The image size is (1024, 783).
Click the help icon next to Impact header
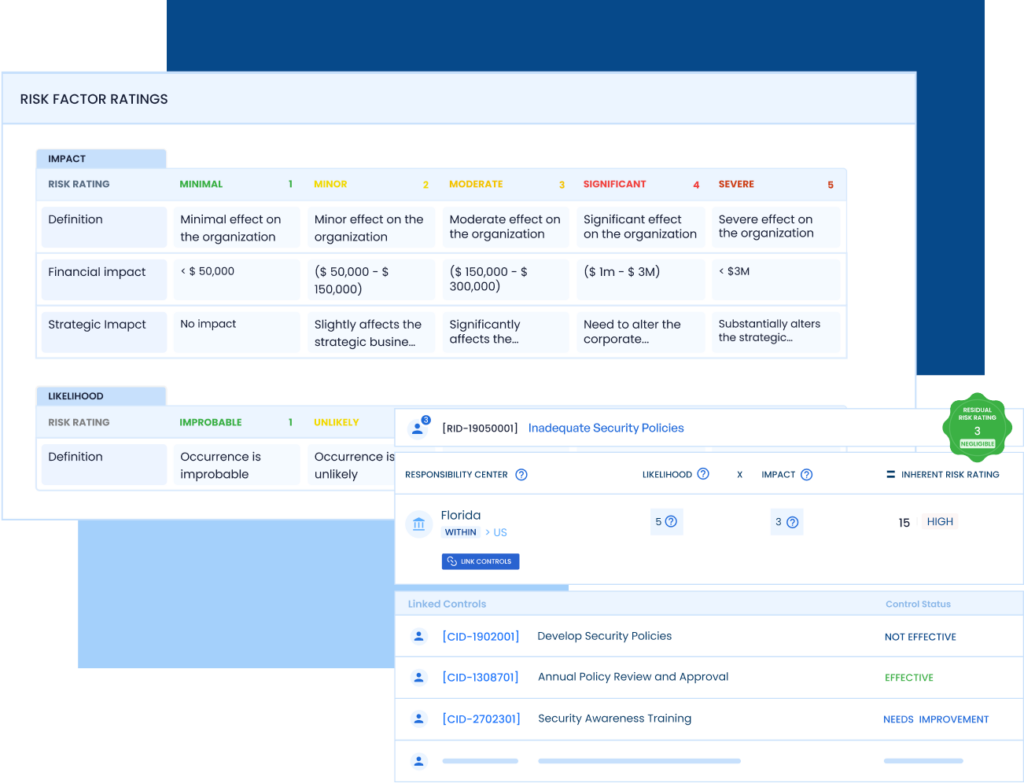click(806, 475)
